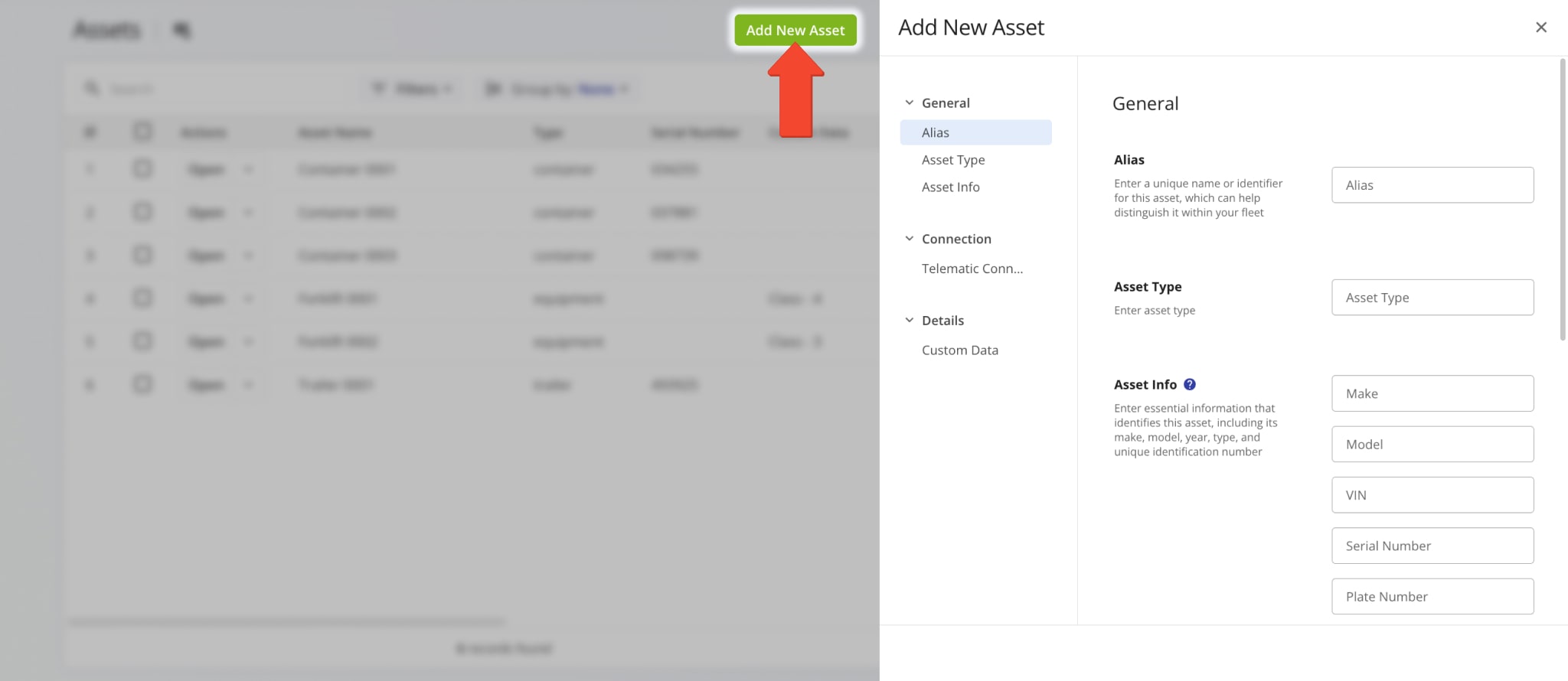The height and width of the screenshot is (681, 1568).
Task: Open Custom Data sidebar item
Action: (x=959, y=350)
